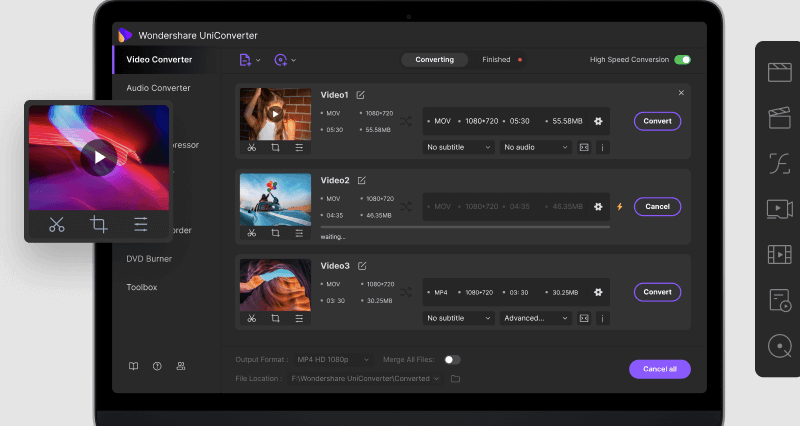This screenshot has height=426, width=800.
Task: Click scissors in floating preview panel
Action: pos(57,224)
